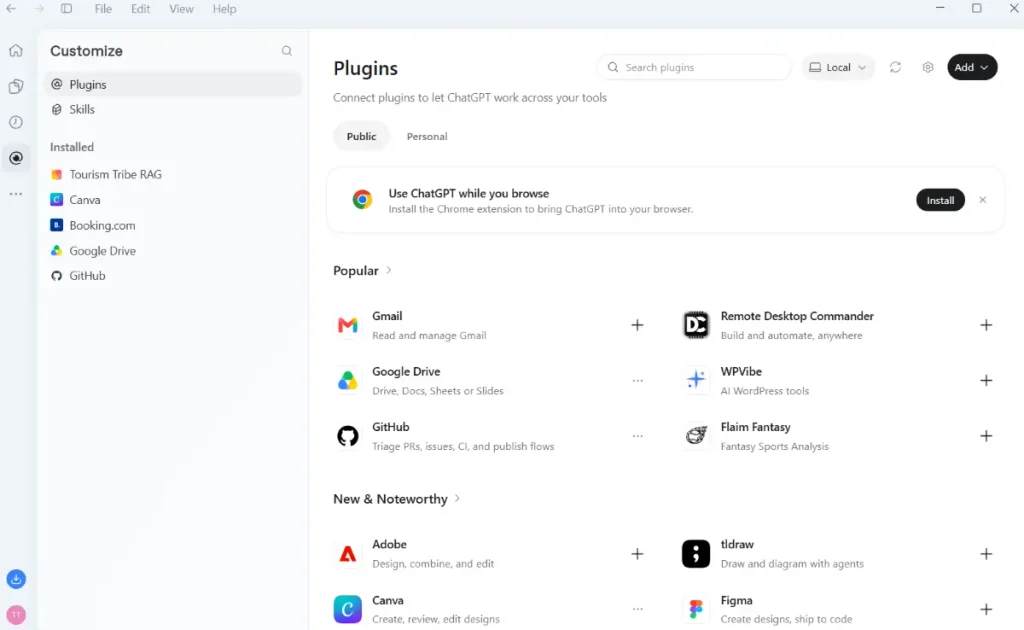Go forward with the forward arrow
1024x630 pixels.
(39, 8)
